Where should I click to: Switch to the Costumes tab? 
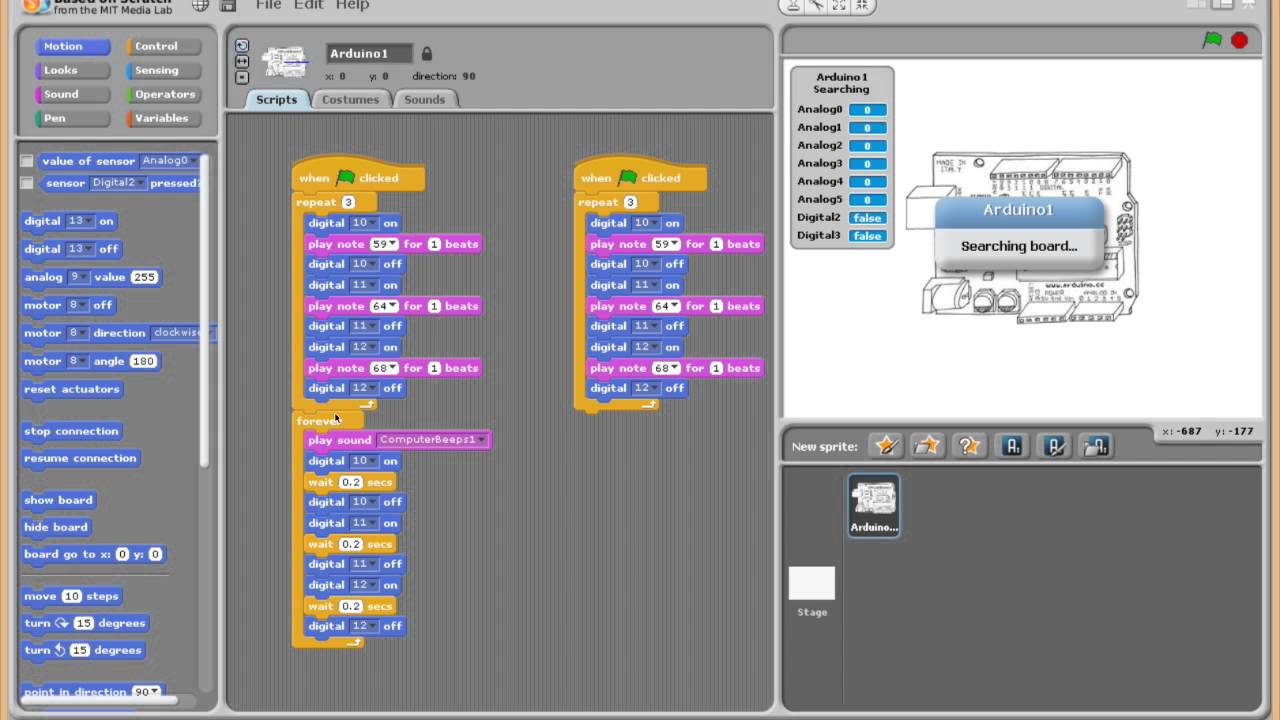pos(350,99)
